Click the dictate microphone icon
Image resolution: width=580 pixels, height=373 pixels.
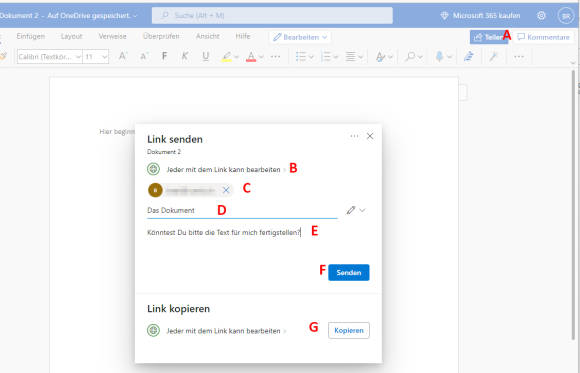click(x=439, y=57)
